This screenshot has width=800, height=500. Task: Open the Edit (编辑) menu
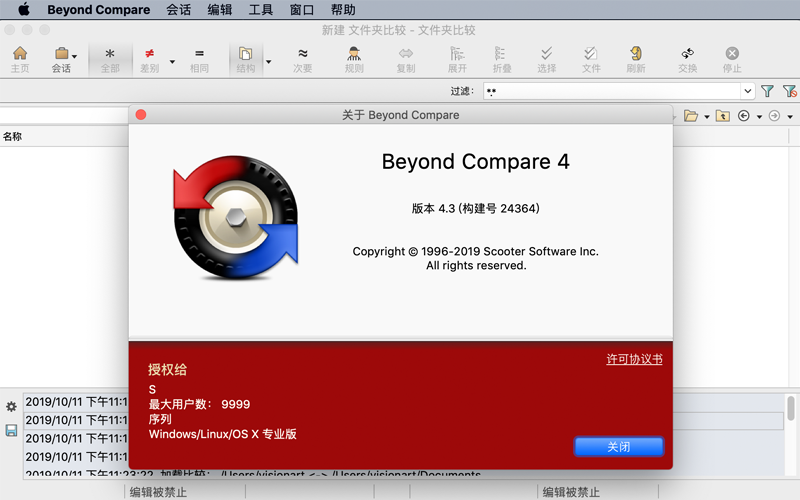pos(220,10)
